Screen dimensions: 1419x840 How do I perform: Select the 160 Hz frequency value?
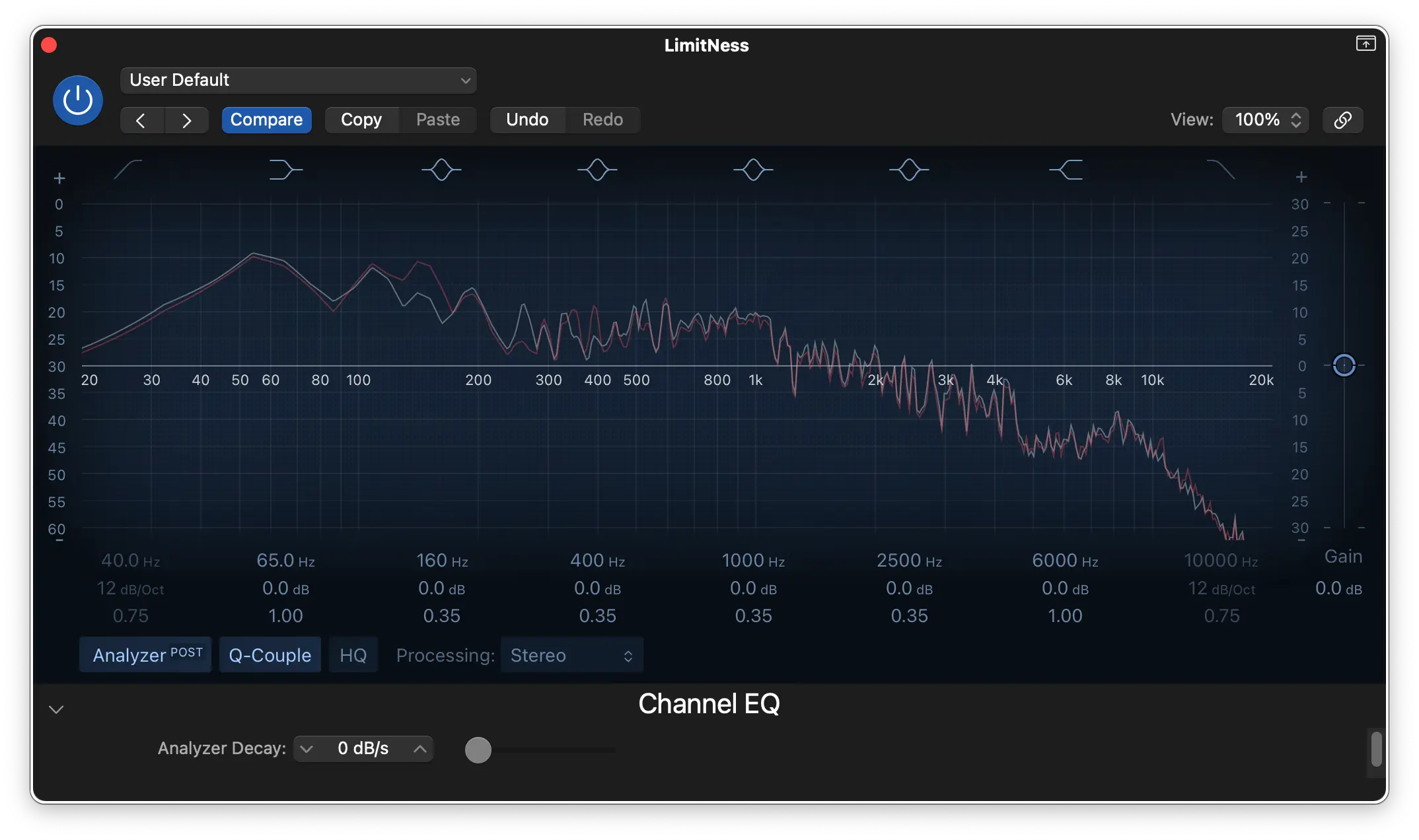(x=442, y=561)
